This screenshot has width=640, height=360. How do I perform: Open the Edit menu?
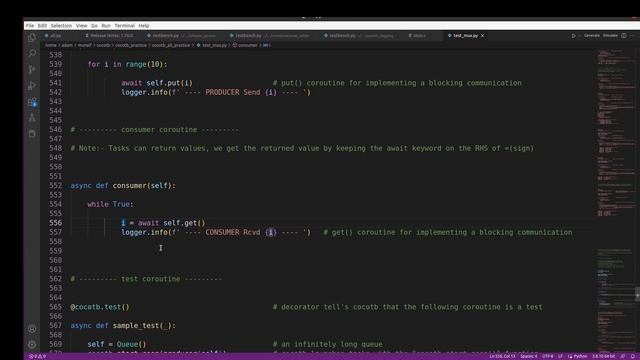coord(42,26)
